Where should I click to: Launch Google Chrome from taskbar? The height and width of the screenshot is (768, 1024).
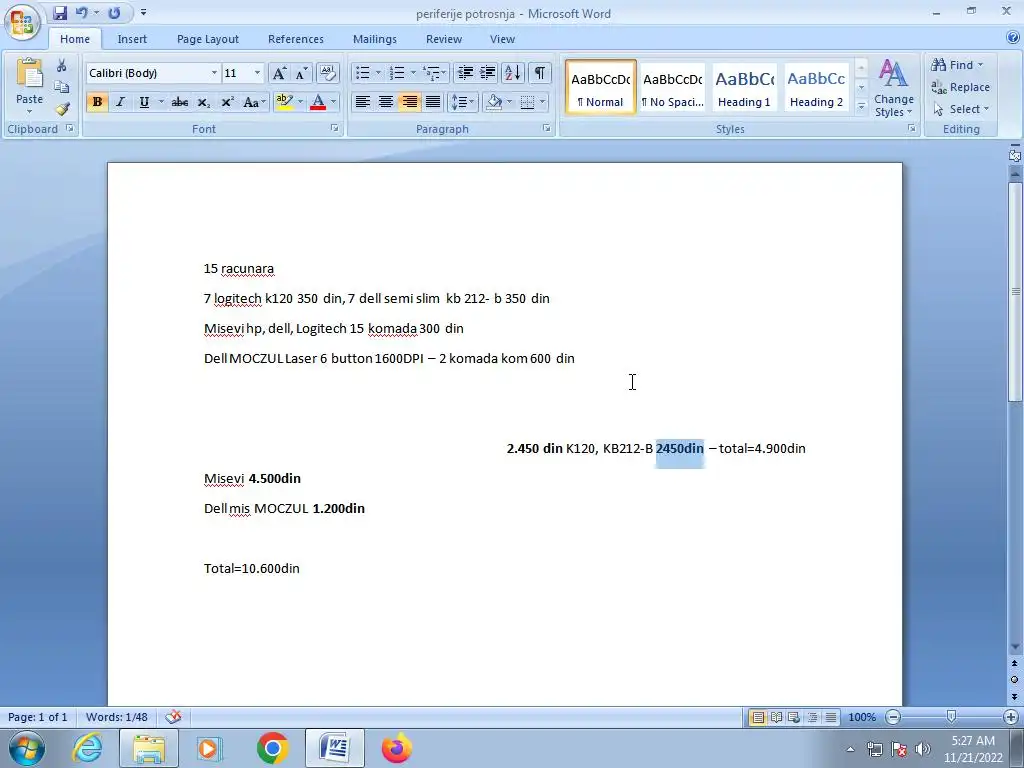272,748
